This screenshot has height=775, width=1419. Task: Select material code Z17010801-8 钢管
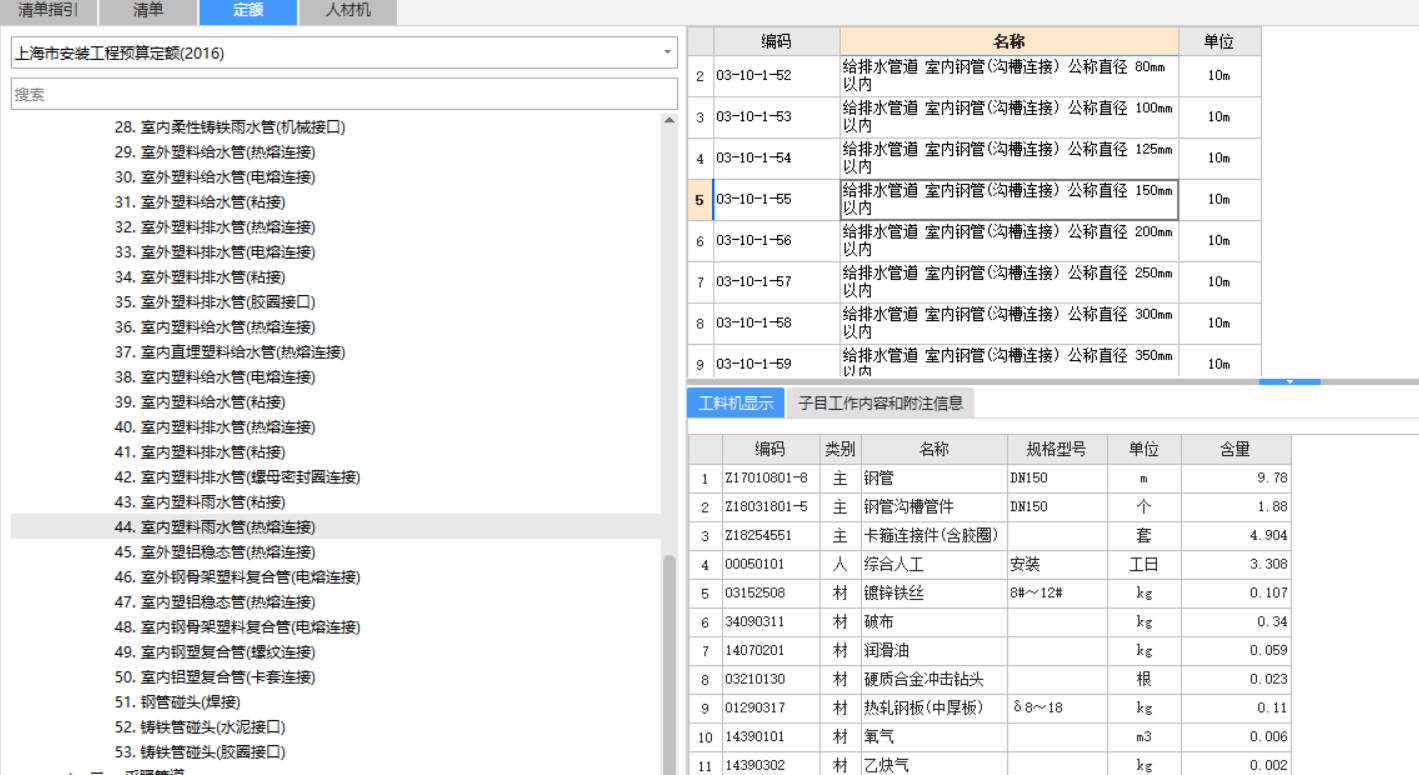990,478
